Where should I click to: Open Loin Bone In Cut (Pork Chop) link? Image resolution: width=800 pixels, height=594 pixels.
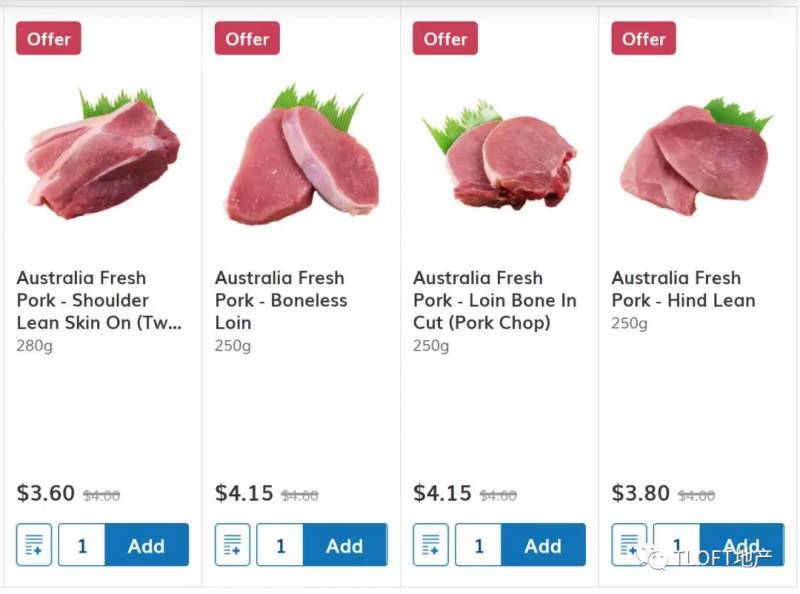tap(495, 300)
